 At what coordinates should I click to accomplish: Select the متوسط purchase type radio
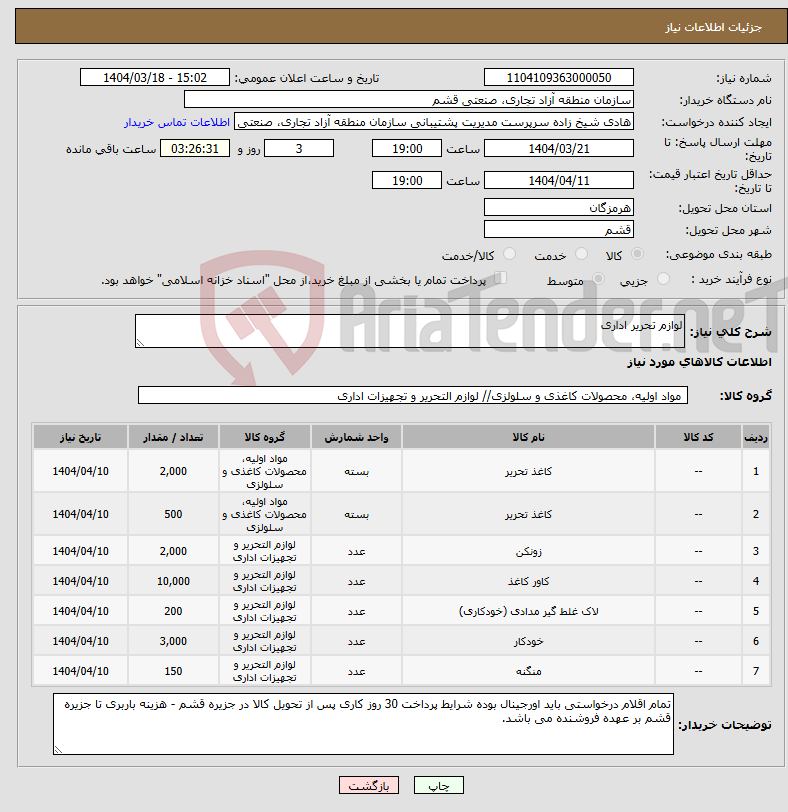click(599, 279)
